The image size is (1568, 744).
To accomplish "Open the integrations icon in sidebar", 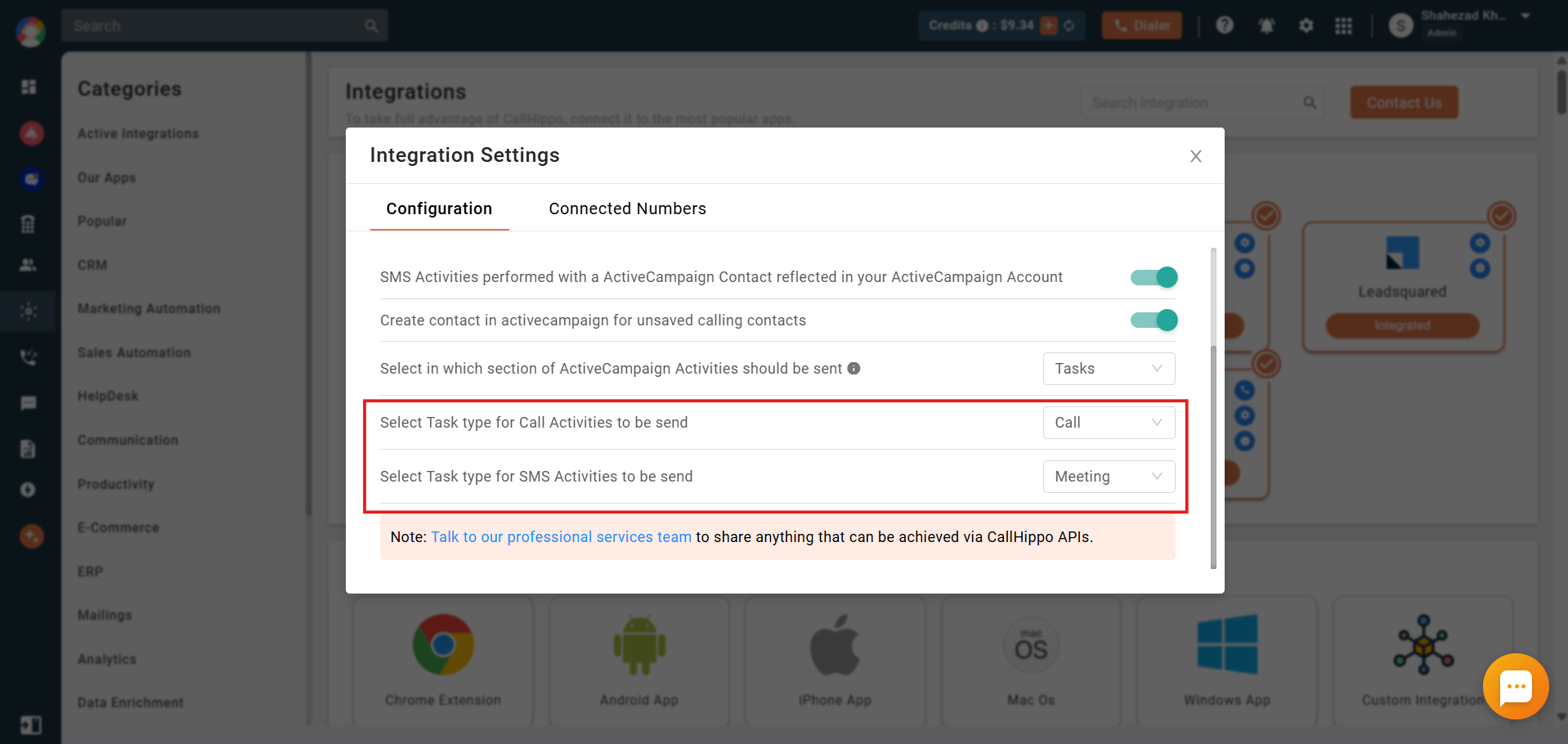I will point(29,311).
